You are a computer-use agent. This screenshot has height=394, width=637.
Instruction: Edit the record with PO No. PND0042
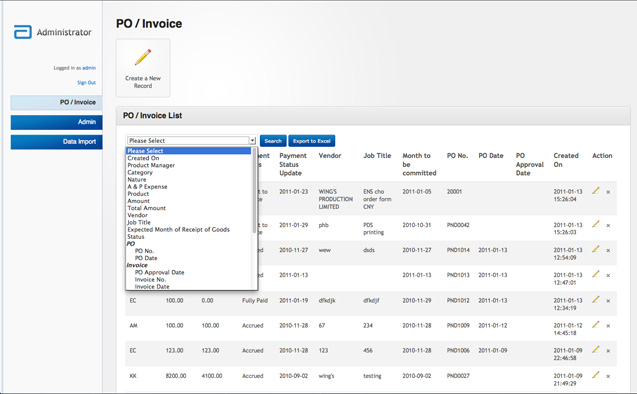point(596,224)
